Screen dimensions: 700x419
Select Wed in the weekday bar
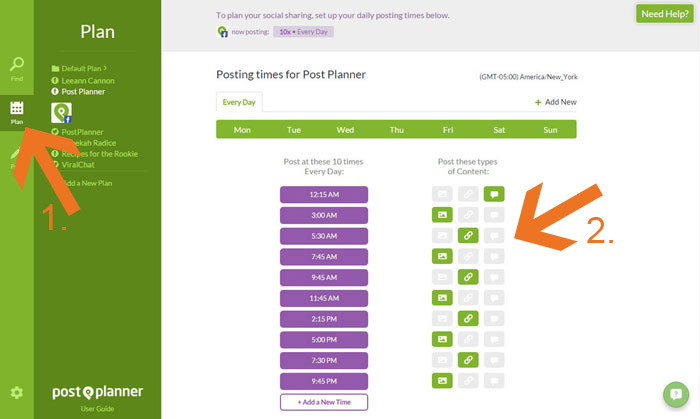[x=345, y=130]
